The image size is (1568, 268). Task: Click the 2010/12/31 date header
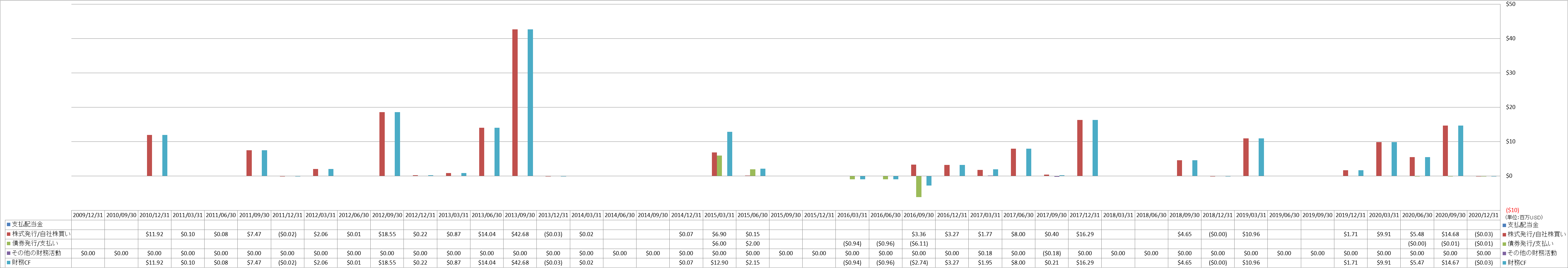[x=155, y=215]
